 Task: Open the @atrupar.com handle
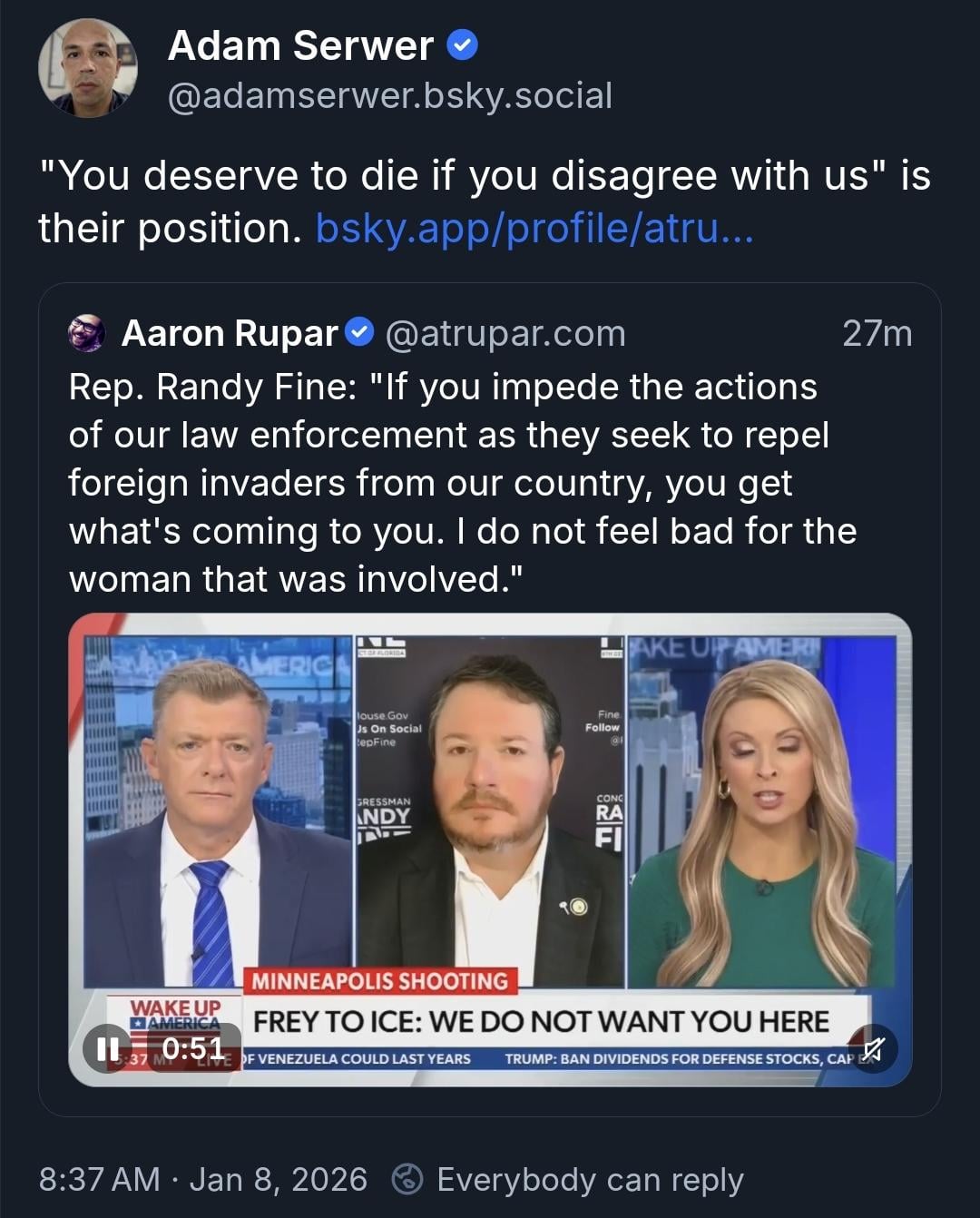[505, 333]
